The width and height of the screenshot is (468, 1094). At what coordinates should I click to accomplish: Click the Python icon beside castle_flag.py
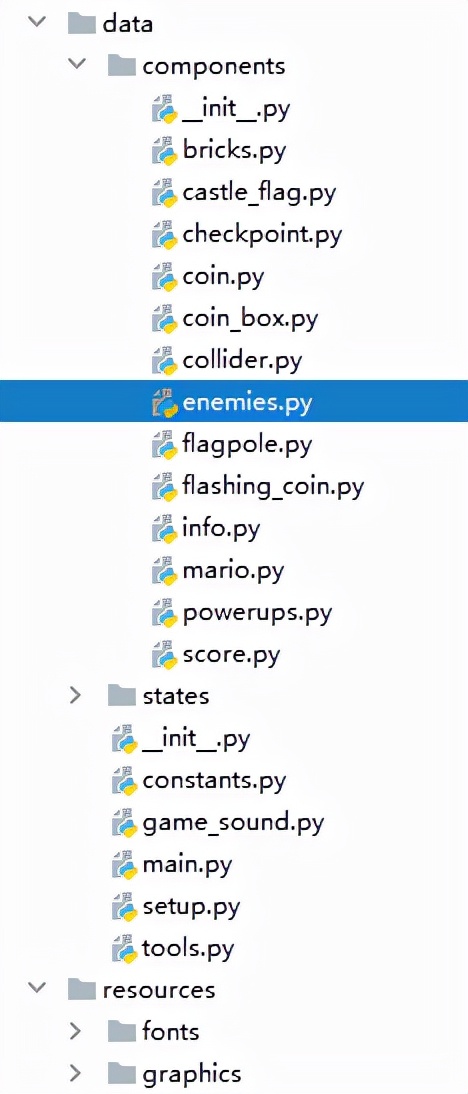[x=163, y=193]
